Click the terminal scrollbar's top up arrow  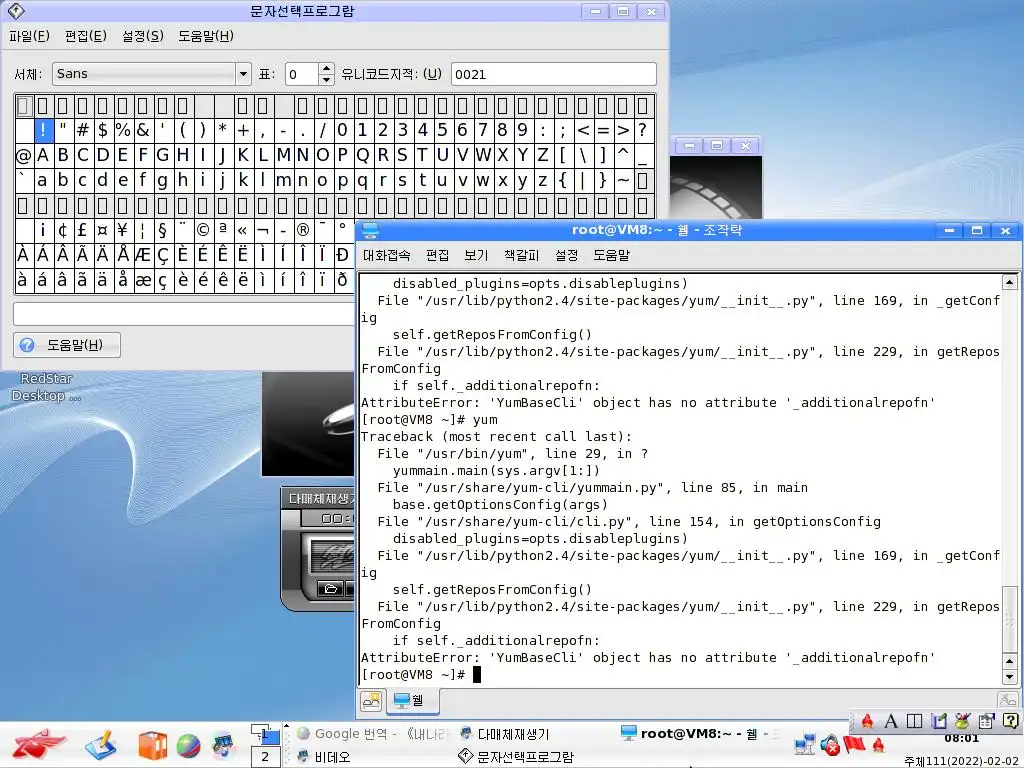(x=1010, y=282)
